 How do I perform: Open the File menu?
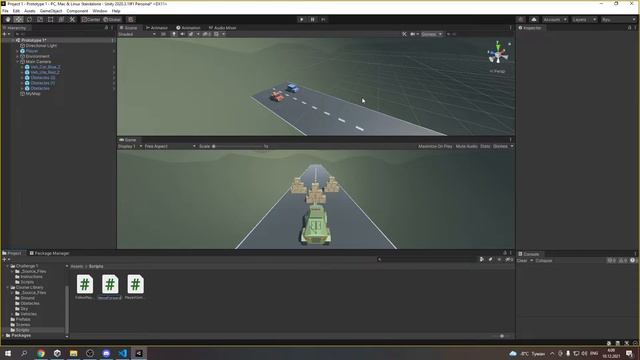point(5,11)
